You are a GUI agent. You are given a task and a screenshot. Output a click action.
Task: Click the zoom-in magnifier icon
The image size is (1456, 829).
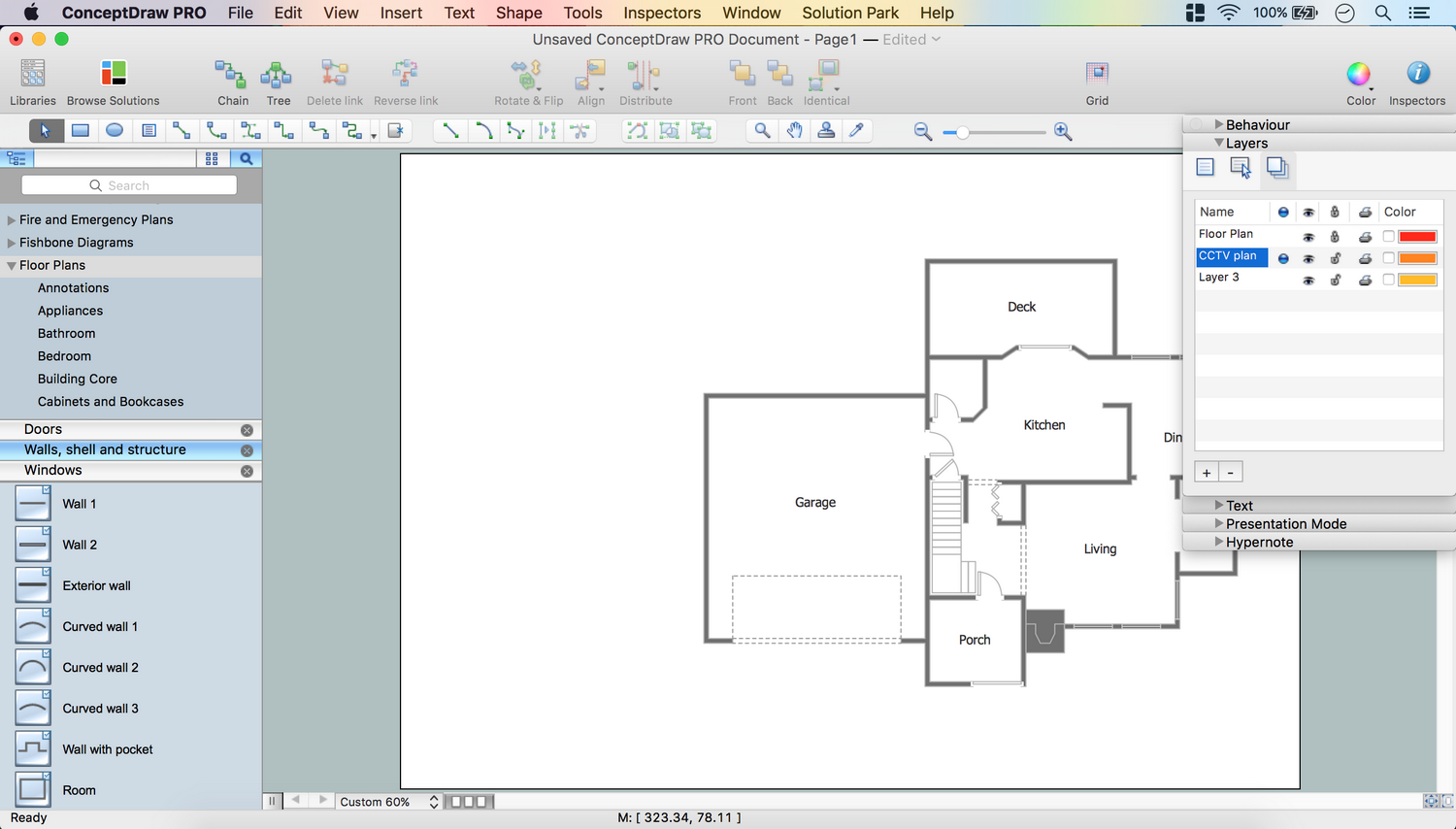tap(1063, 132)
